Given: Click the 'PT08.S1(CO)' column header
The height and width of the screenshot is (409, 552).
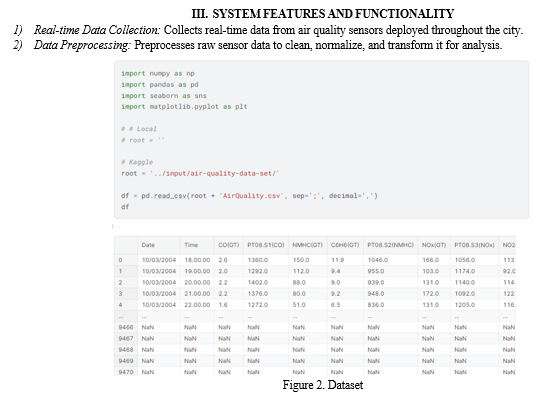Looking at the screenshot, I should click(266, 245).
